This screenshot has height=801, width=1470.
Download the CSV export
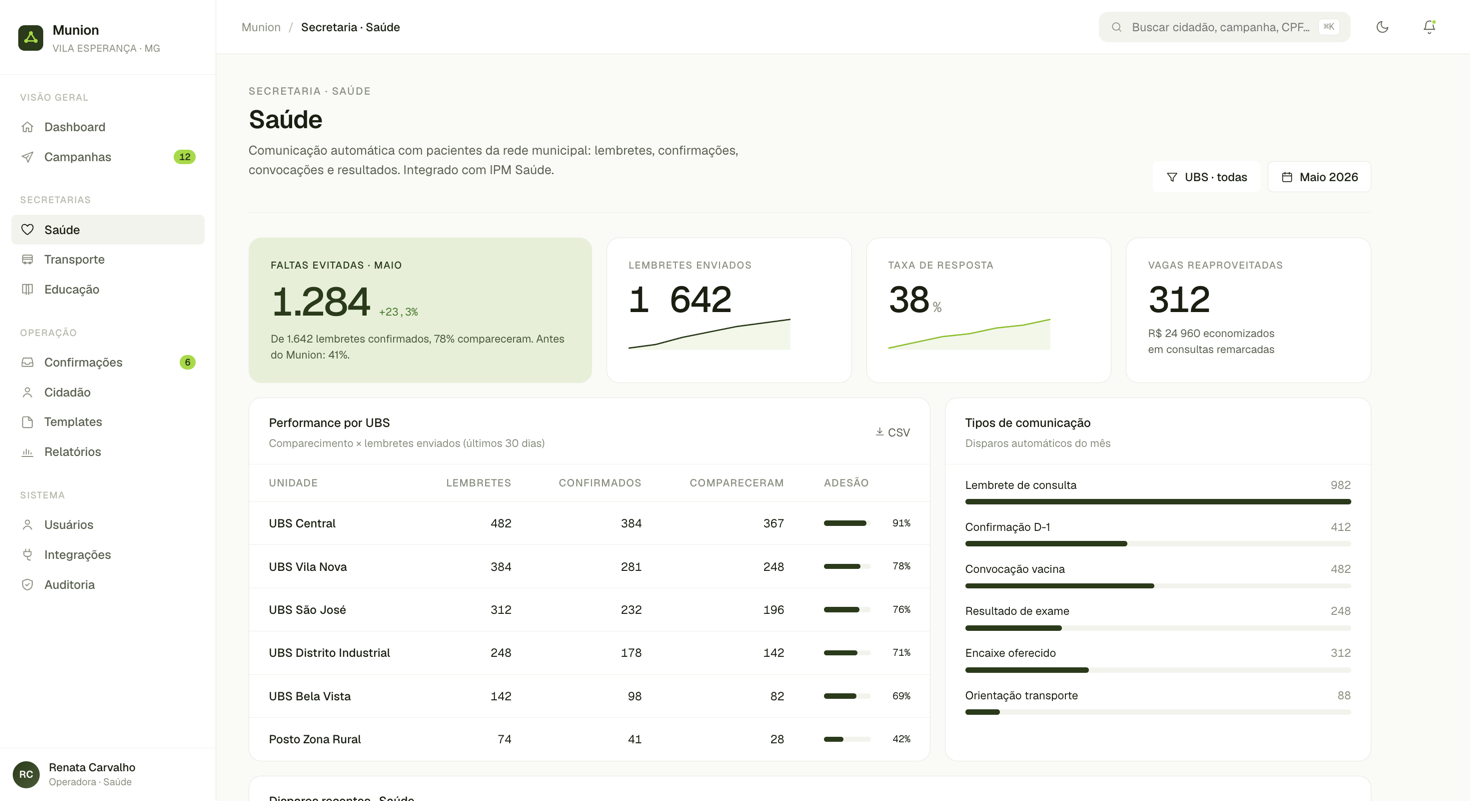(x=892, y=433)
